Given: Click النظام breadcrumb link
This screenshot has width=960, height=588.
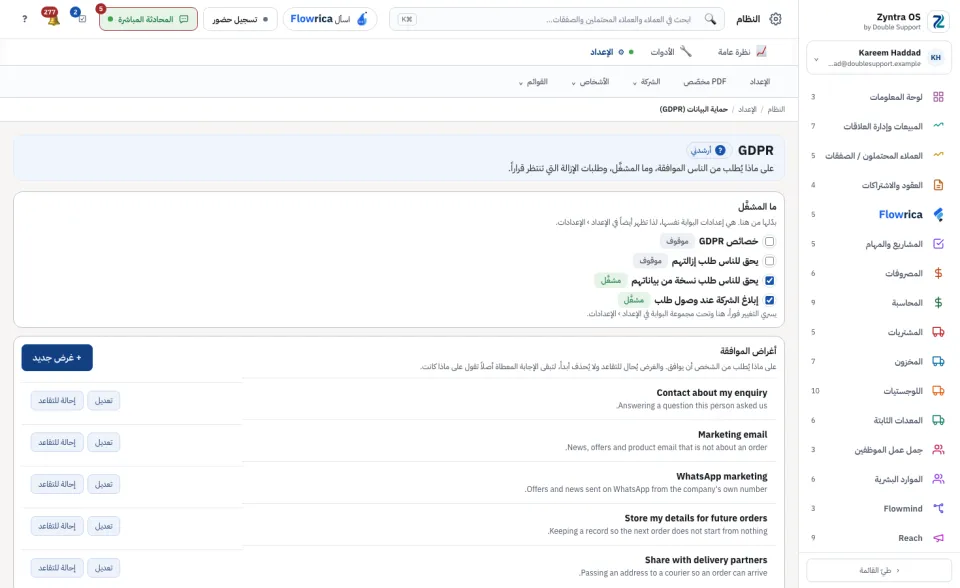Looking at the screenshot, I should pyautogui.click(x=776, y=109).
